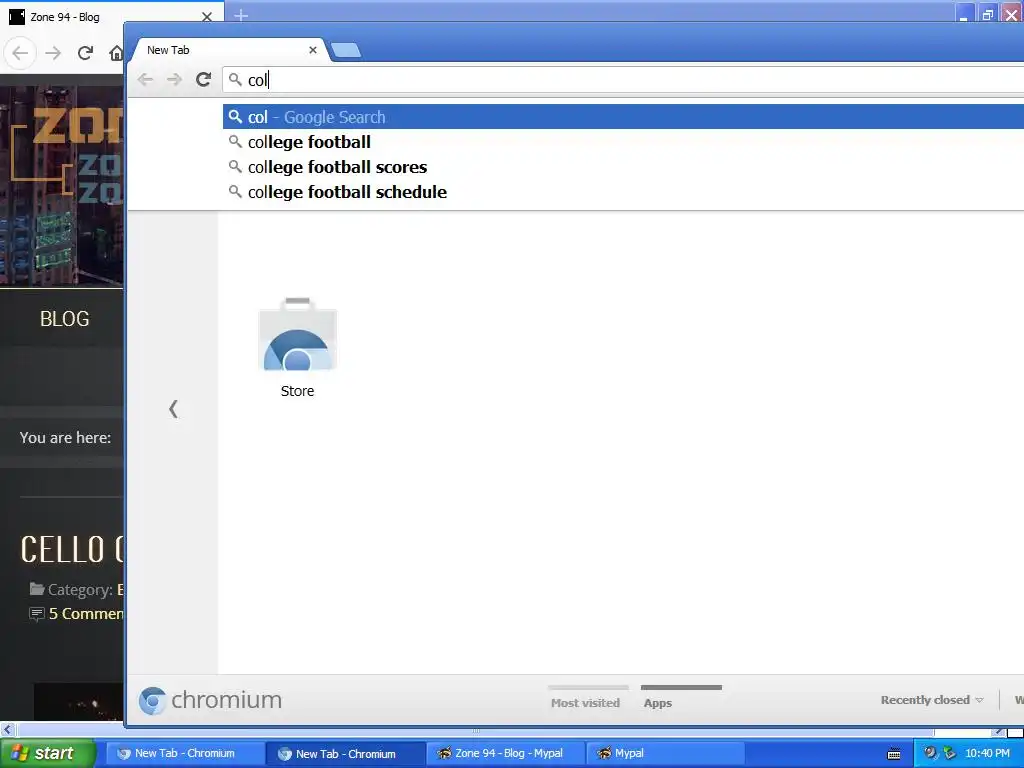Go back in the Chromium window
Screen dimensions: 1024x768
click(x=146, y=80)
